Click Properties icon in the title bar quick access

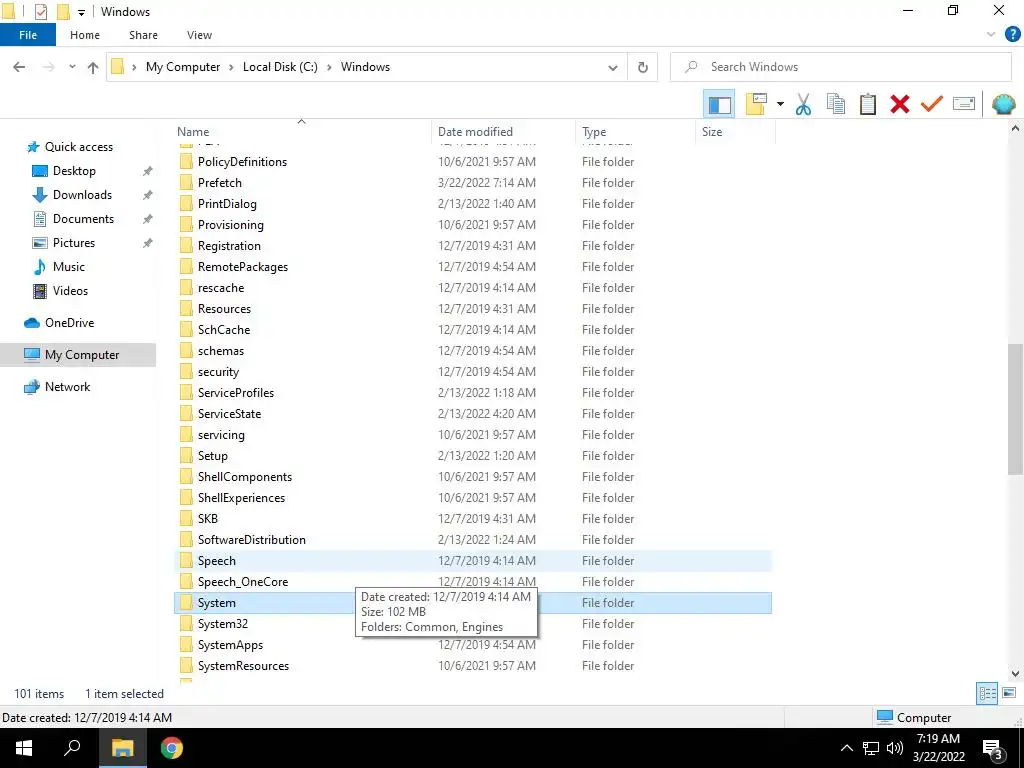pos(40,12)
